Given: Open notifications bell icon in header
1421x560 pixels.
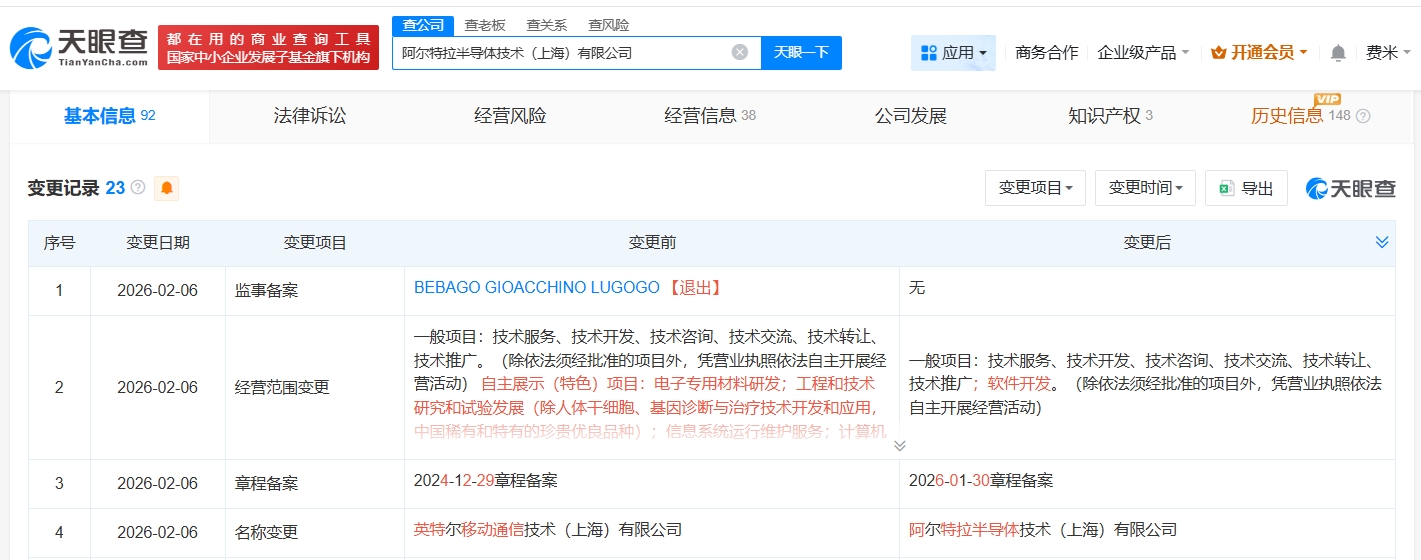Looking at the screenshot, I should click(1338, 53).
